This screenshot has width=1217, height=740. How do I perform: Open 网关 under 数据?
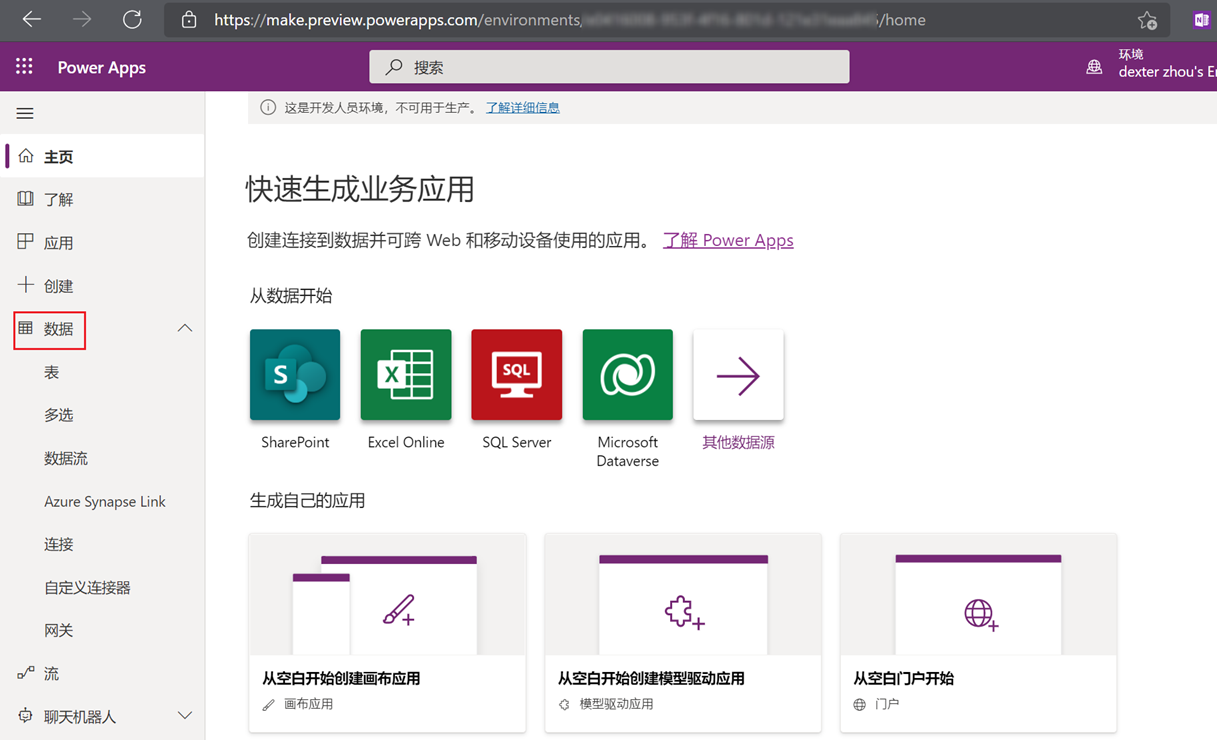(x=59, y=630)
